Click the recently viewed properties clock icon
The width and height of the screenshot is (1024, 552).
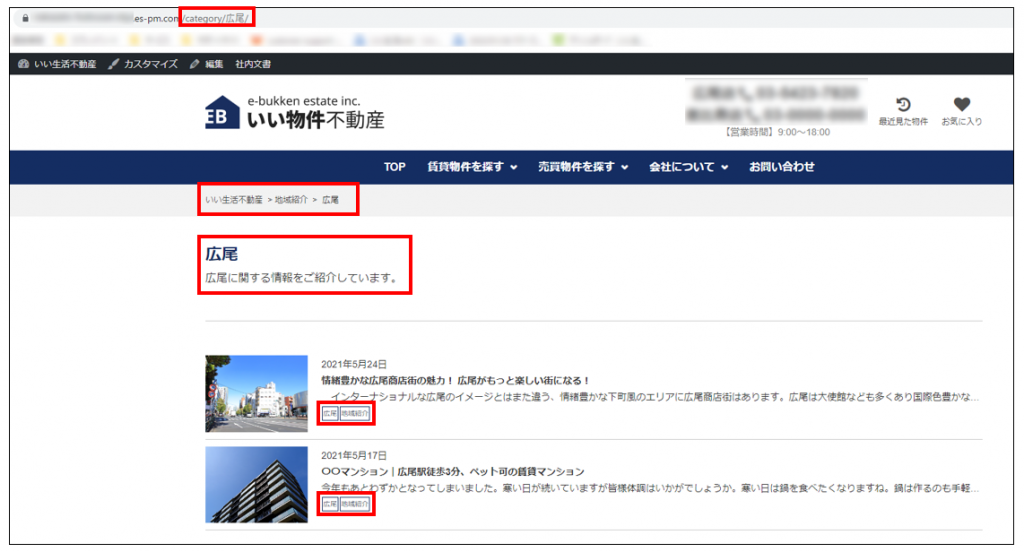tap(902, 105)
